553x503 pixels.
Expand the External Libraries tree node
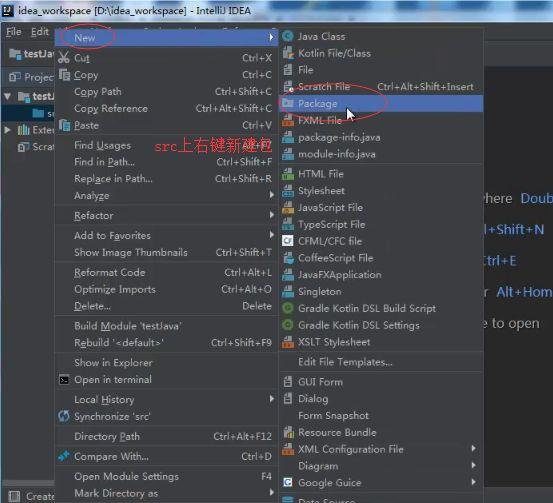click(7, 130)
